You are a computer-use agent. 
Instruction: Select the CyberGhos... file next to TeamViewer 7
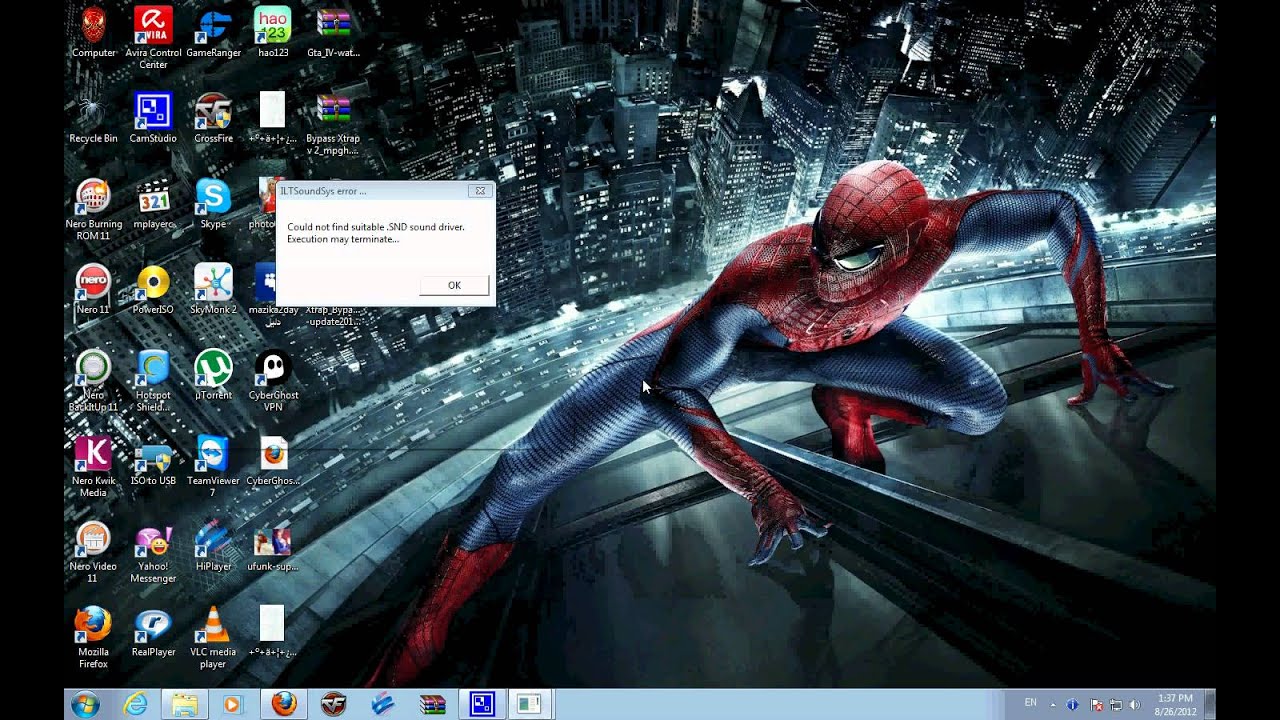click(x=273, y=461)
